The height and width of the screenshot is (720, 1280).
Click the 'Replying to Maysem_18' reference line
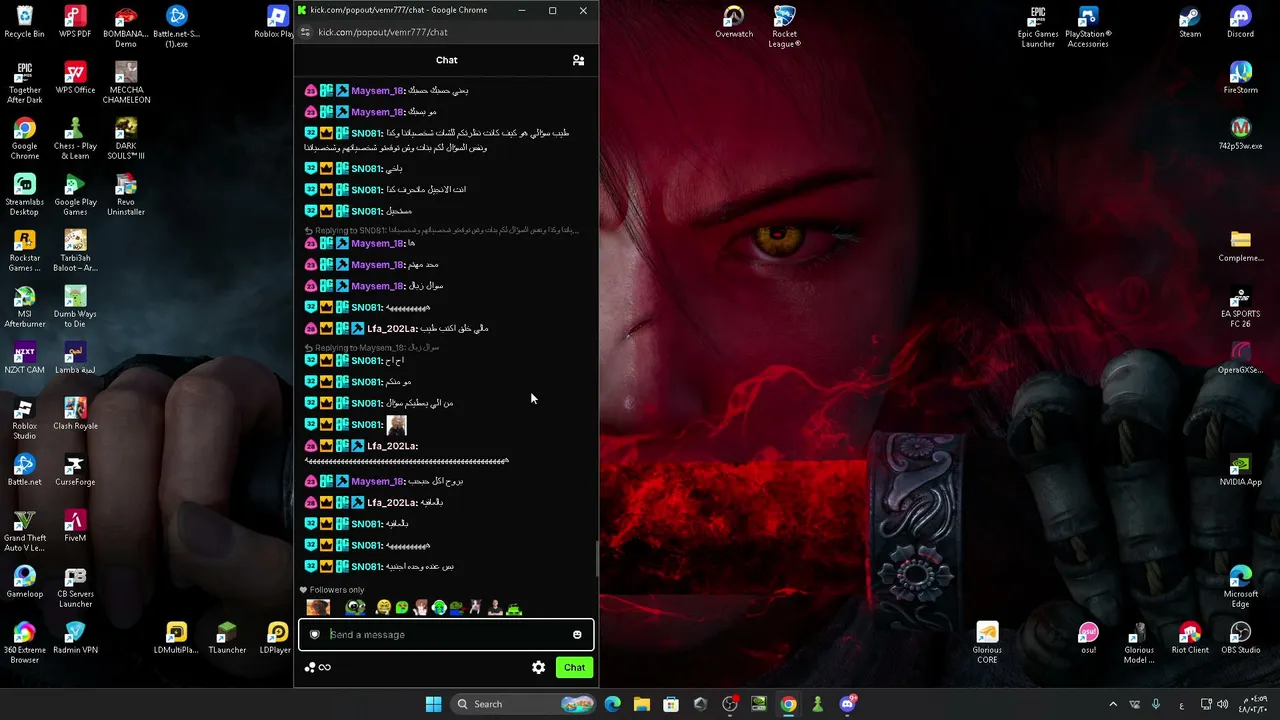click(372, 348)
